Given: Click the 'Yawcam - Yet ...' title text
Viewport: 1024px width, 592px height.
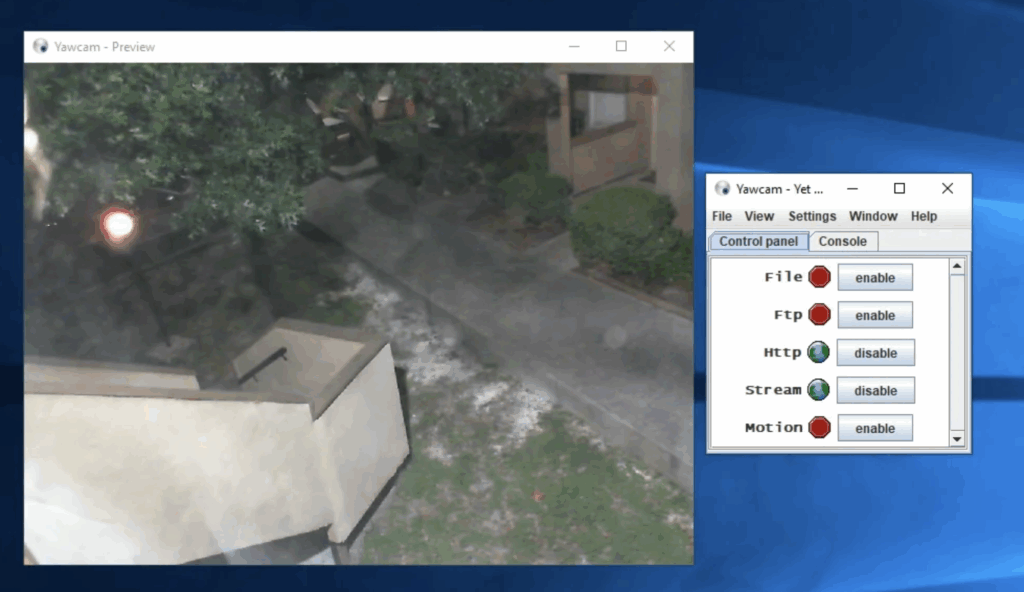Looking at the screenshot, I should coord(779,189).
